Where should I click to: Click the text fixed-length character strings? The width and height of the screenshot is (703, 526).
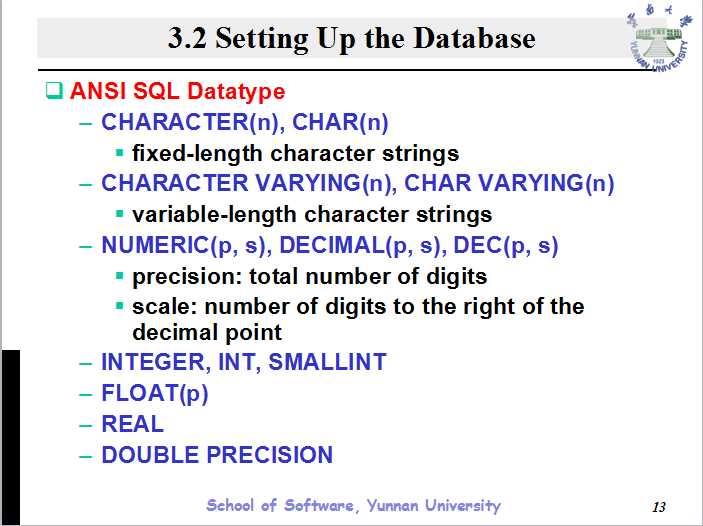(295, 154)
